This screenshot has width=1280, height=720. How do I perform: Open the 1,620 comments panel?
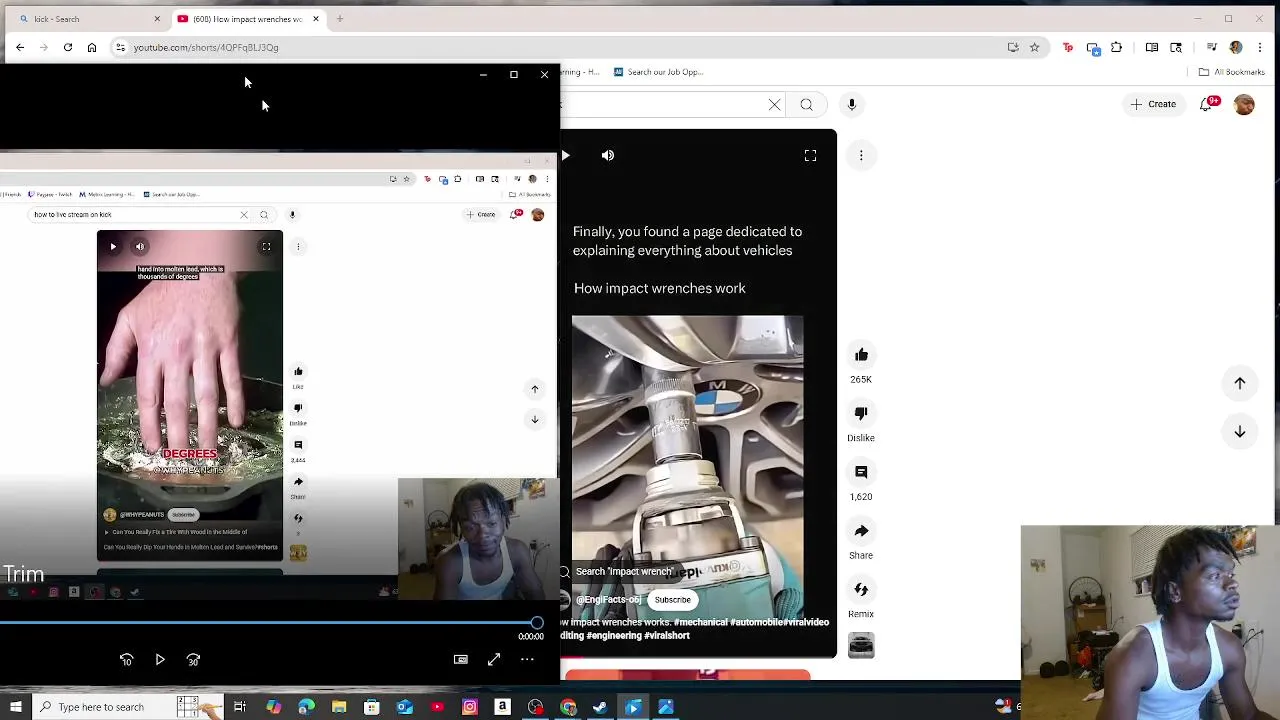(861, 472)
